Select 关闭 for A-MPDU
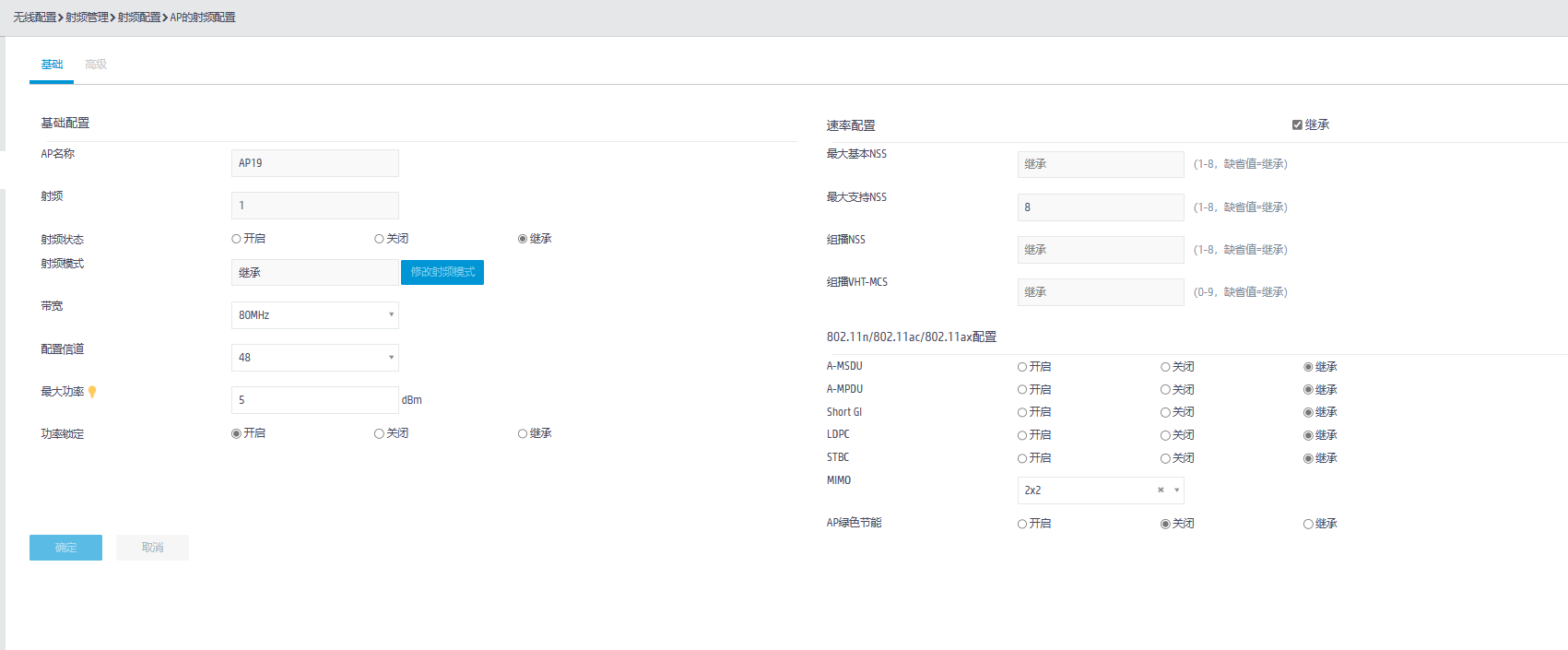 [x=1165, y=390]
